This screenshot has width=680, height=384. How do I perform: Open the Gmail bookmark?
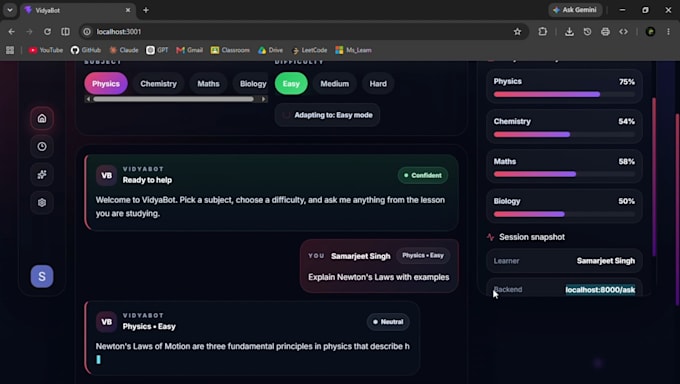(190, 50)
